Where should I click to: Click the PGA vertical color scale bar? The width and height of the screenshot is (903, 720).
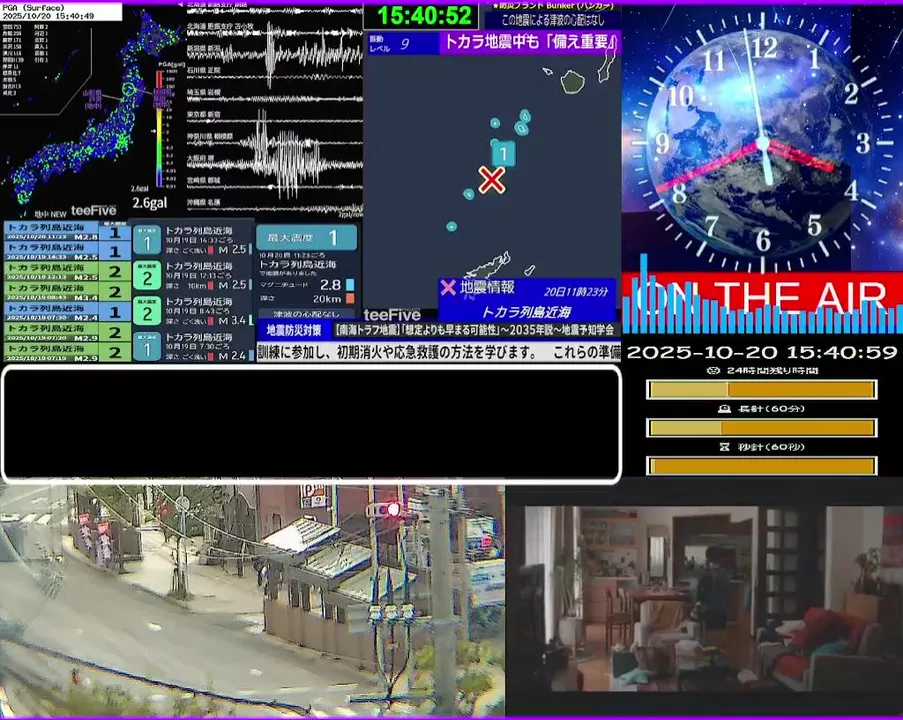click(x=159, y=129)
